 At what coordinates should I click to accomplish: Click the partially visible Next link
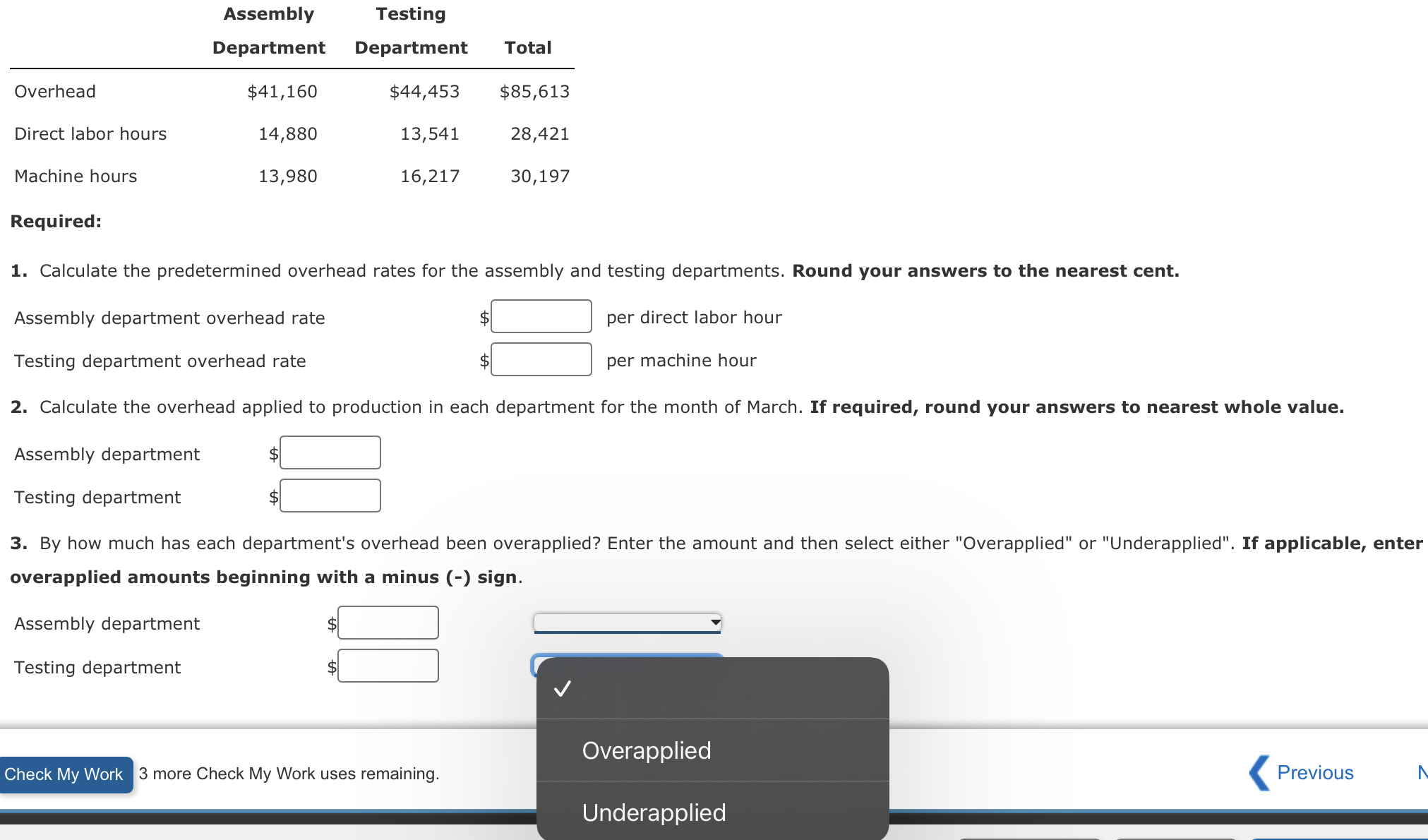pyautogui.click(x=1422, y=773)
